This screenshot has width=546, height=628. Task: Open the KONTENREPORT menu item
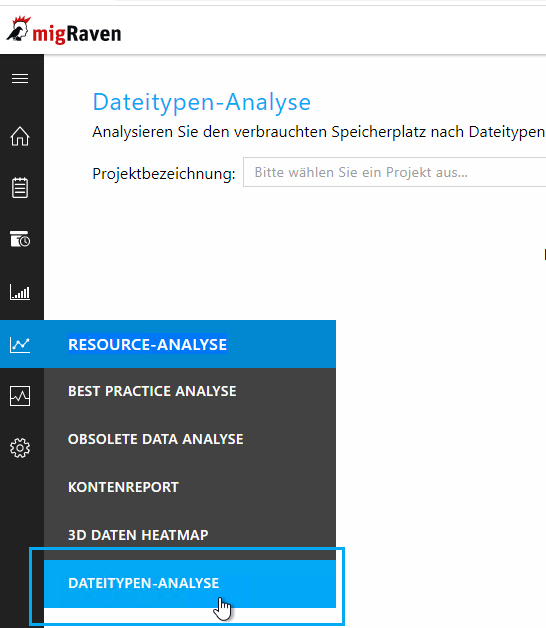(x=123, y=487)
